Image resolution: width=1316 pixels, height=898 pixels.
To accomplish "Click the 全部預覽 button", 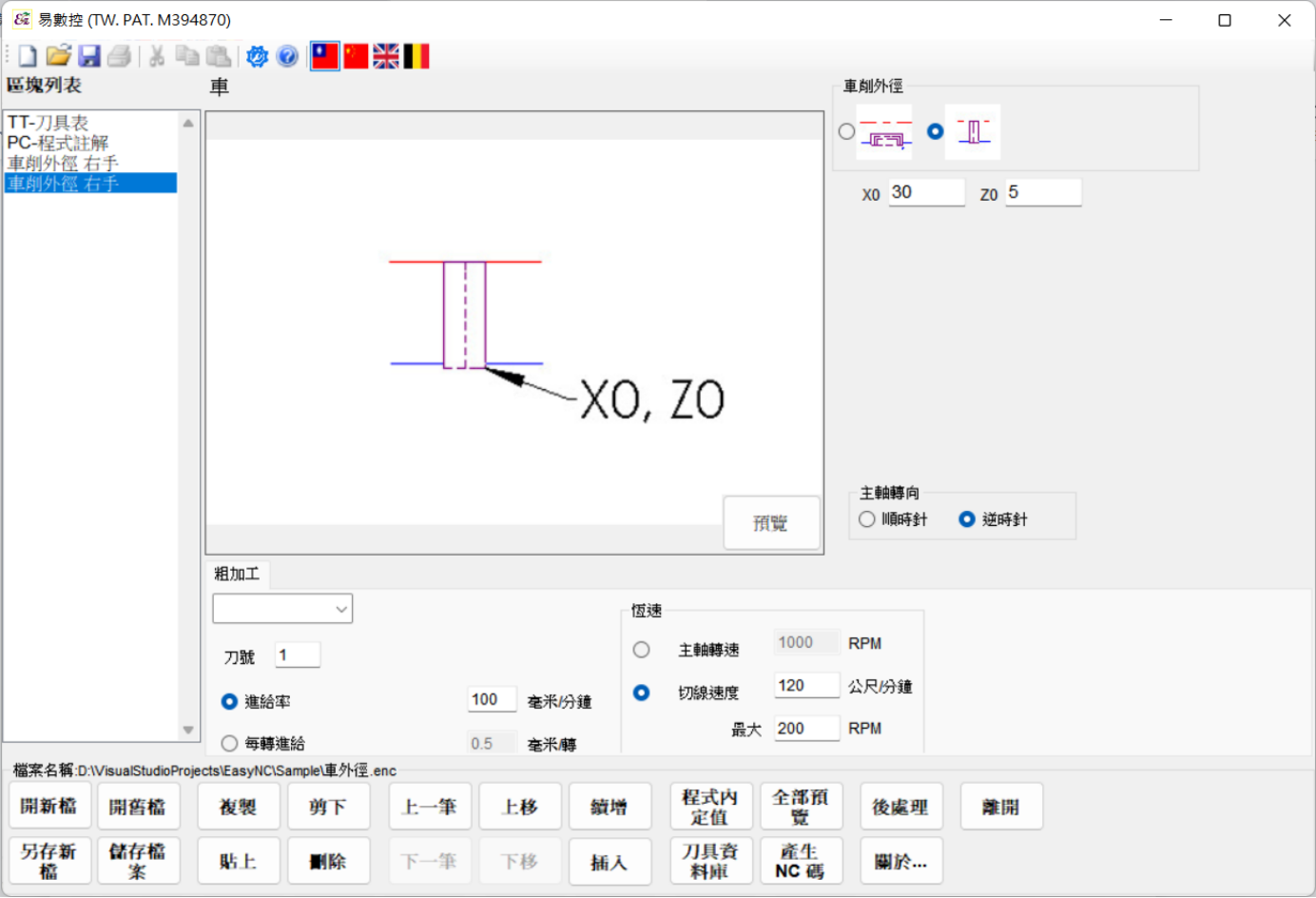I will click(x=802, y=807).
